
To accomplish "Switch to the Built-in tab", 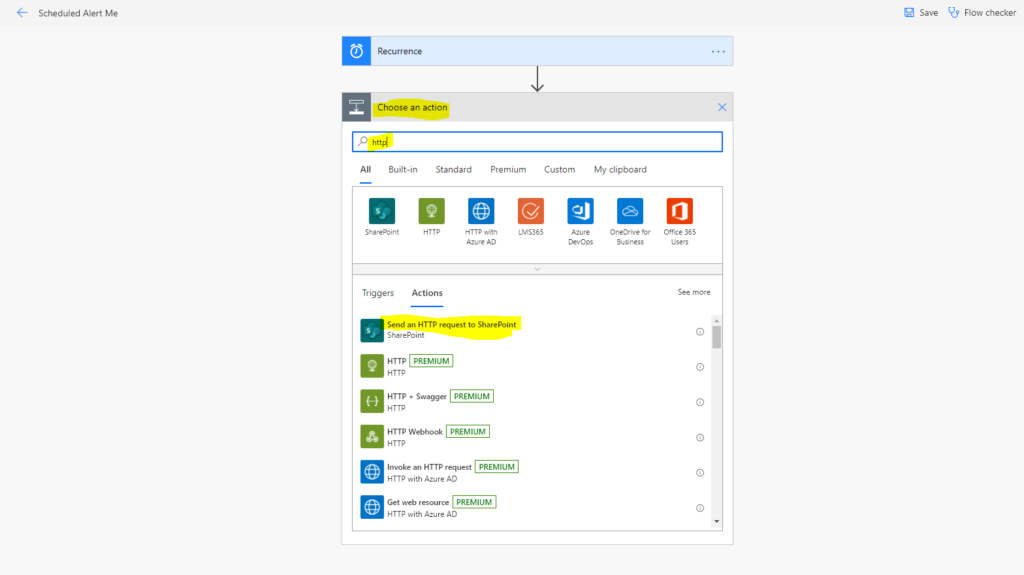I will coord(402,170).
